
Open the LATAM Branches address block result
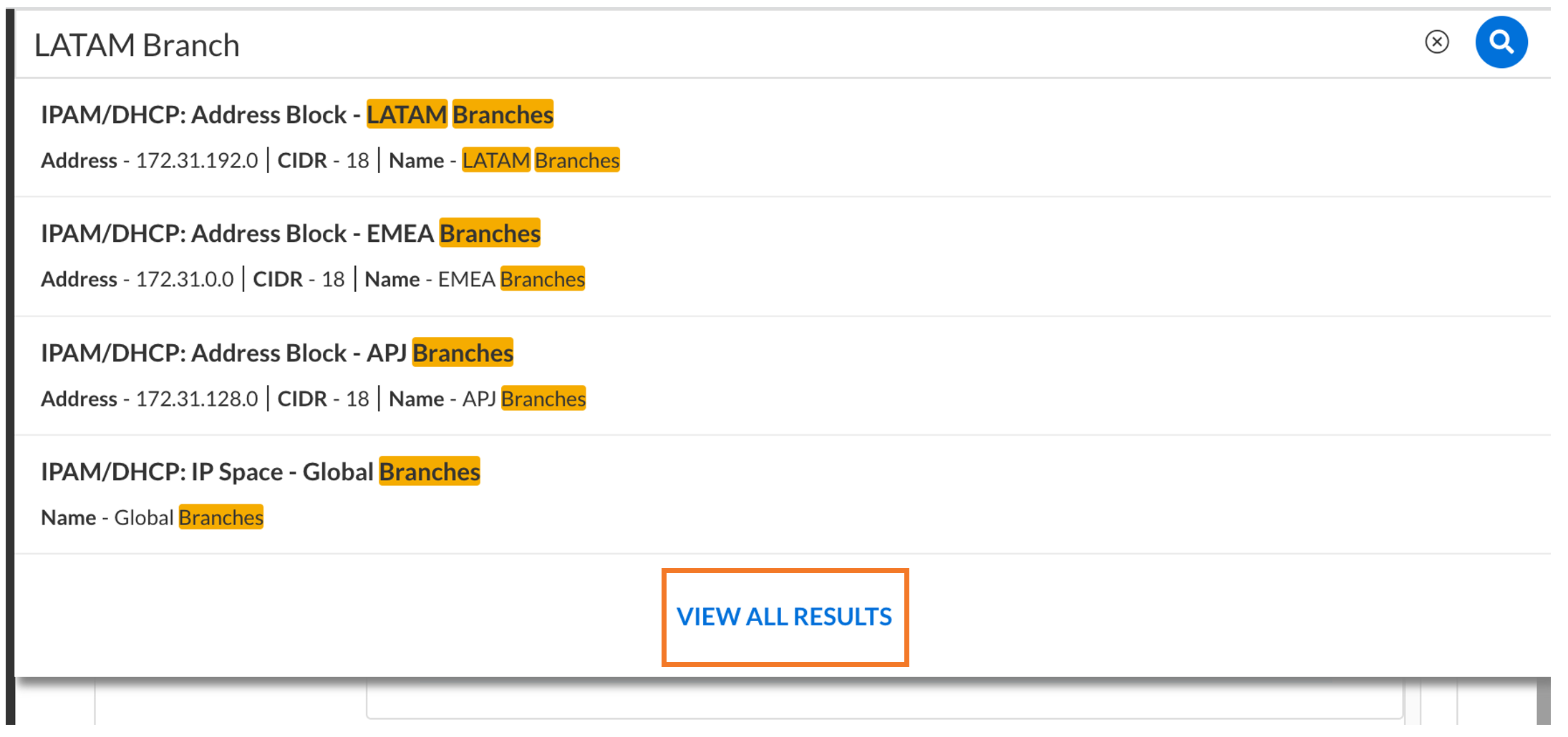click(783, 137)
